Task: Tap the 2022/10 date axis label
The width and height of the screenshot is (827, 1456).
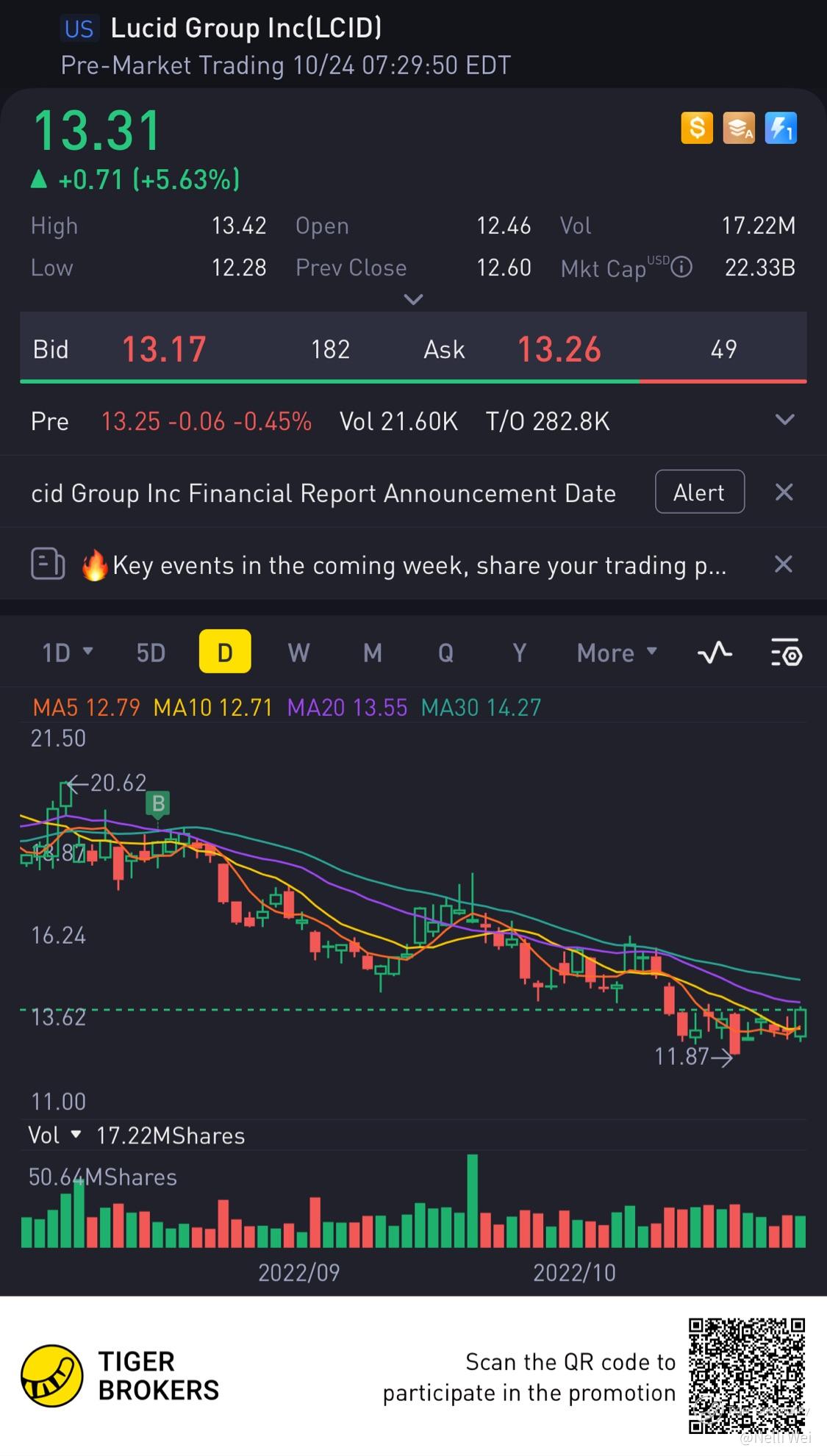Action: 574,1272
